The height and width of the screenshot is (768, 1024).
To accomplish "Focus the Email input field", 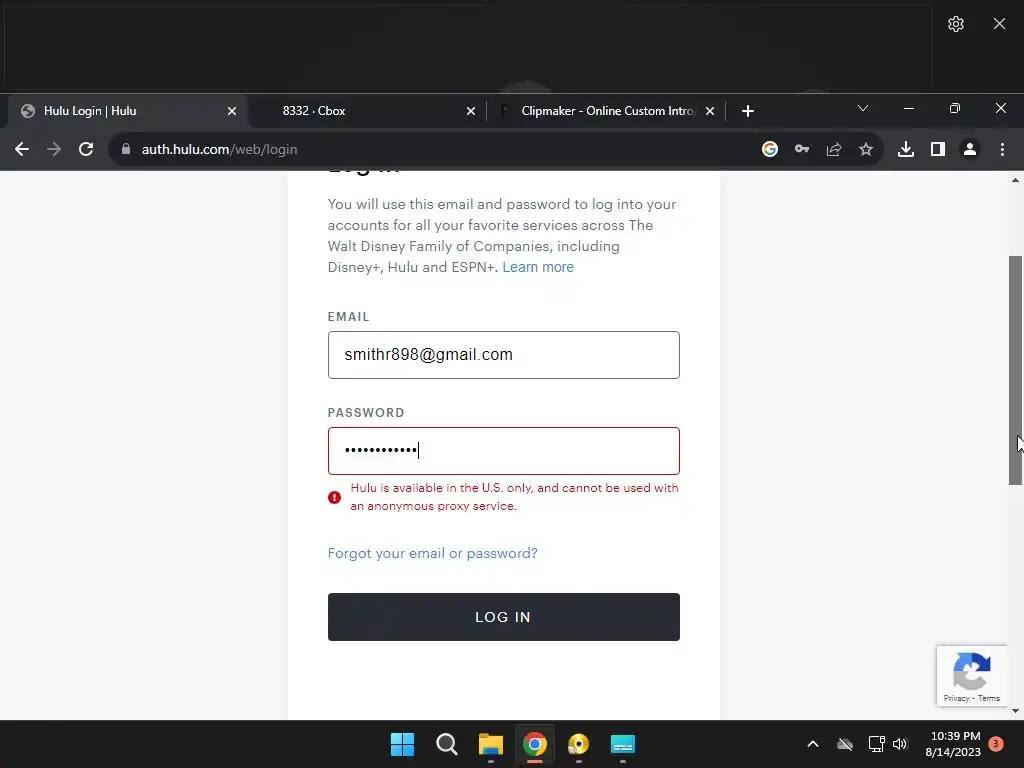I will (504, 355).
